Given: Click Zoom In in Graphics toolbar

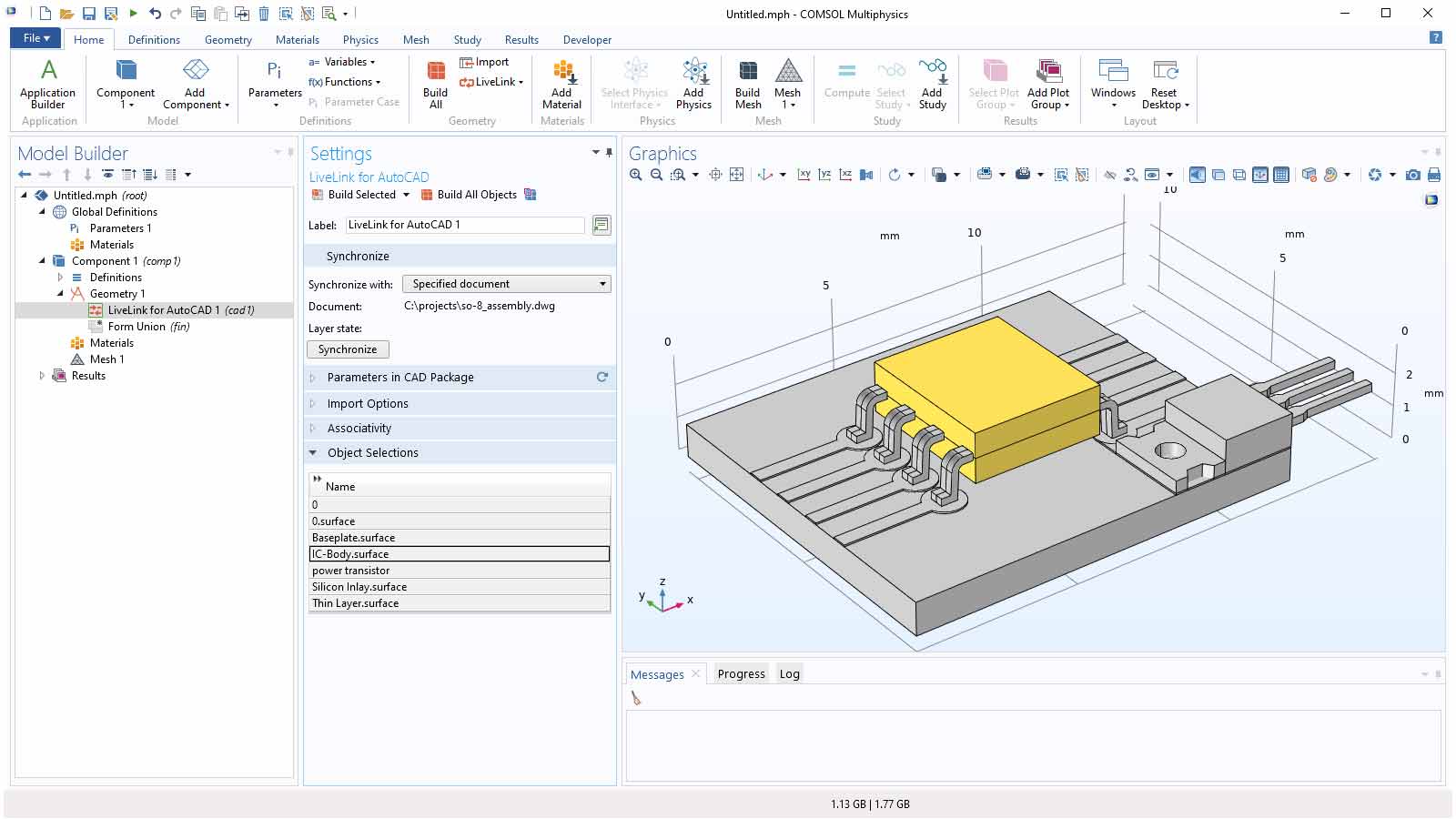Looking at the screenshot, I should pyautogui.click(x=635, y=175).
